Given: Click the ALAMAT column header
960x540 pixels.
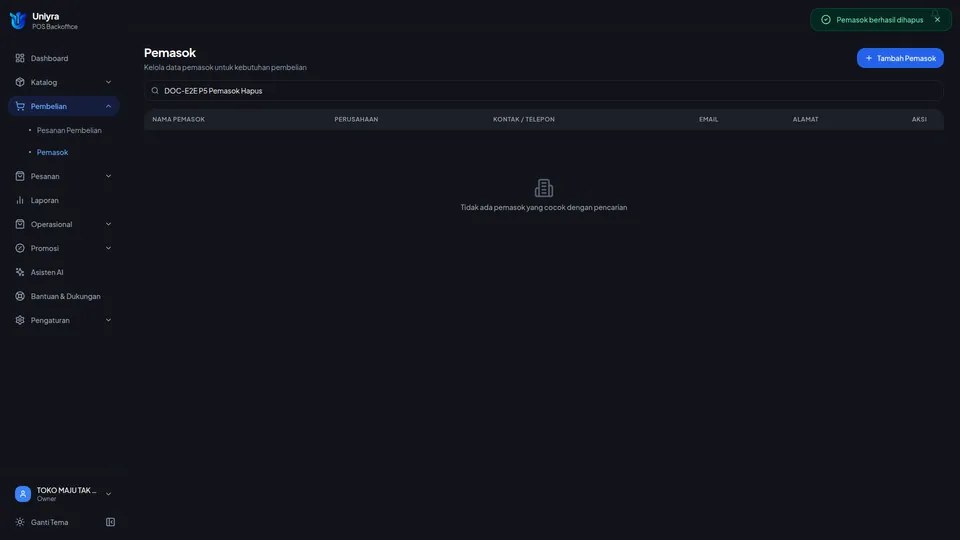Looking at the screenshot, I should (x=806, y=119).
